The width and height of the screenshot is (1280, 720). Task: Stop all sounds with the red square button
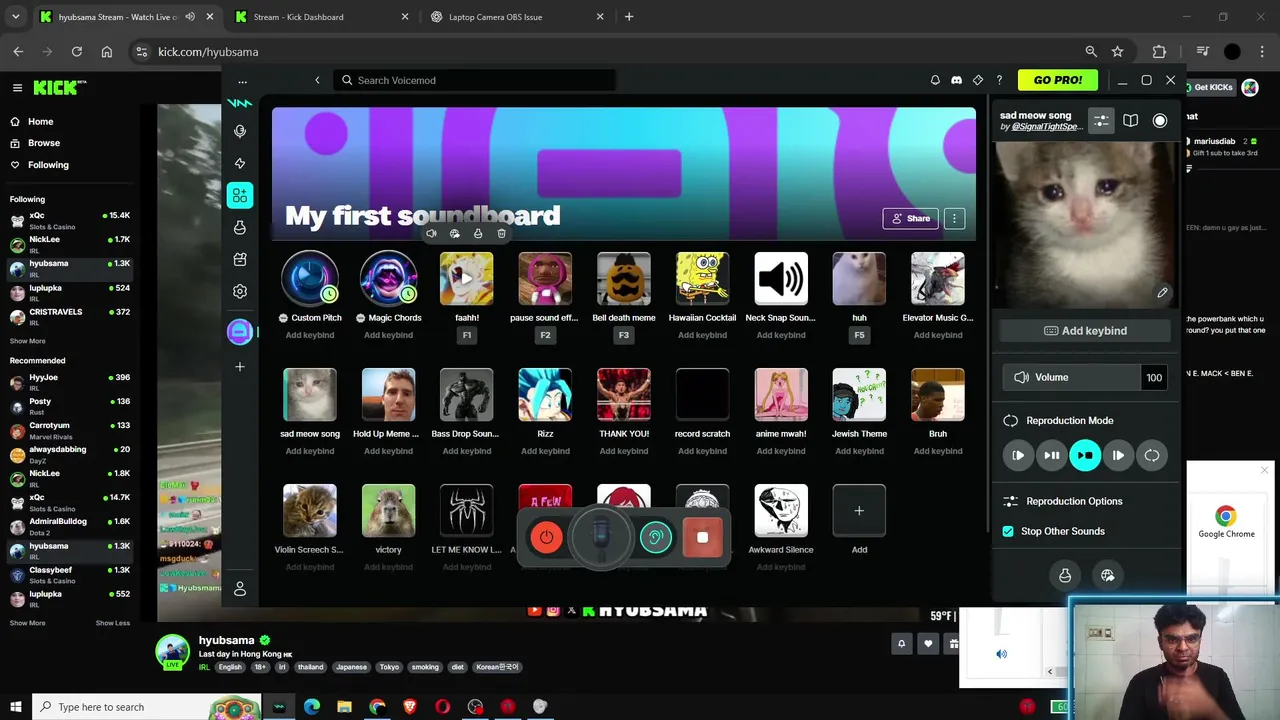[702, 538]
